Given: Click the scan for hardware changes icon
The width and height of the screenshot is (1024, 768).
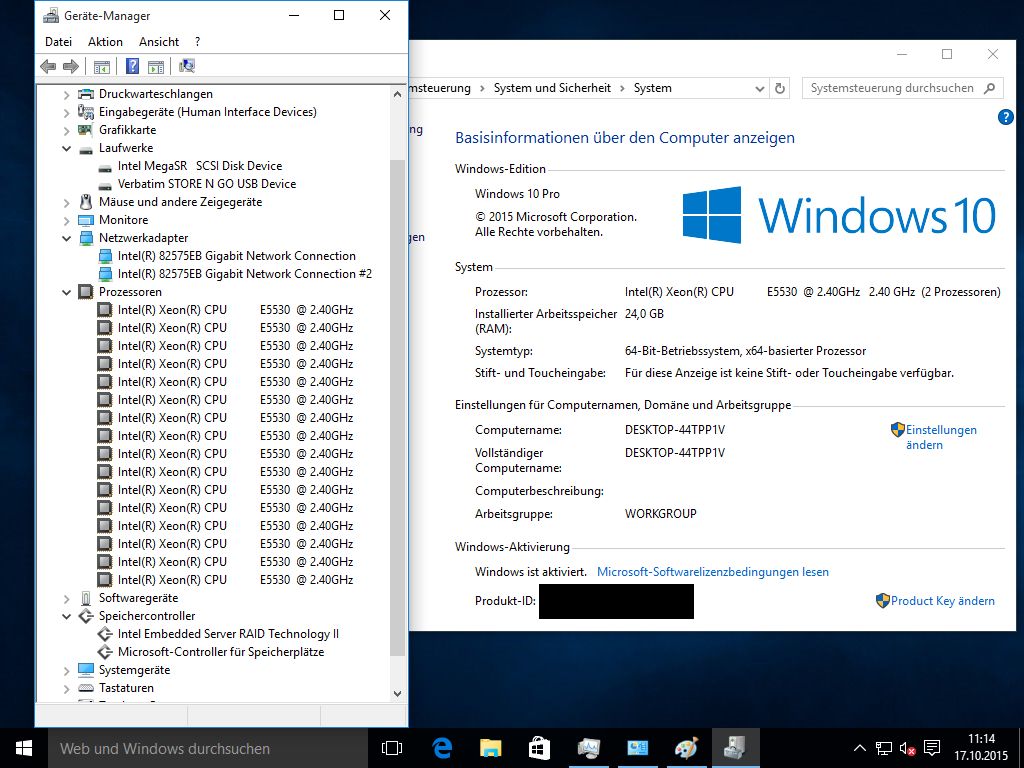Looking at the screenshot, I should click(x=187, y=66).
